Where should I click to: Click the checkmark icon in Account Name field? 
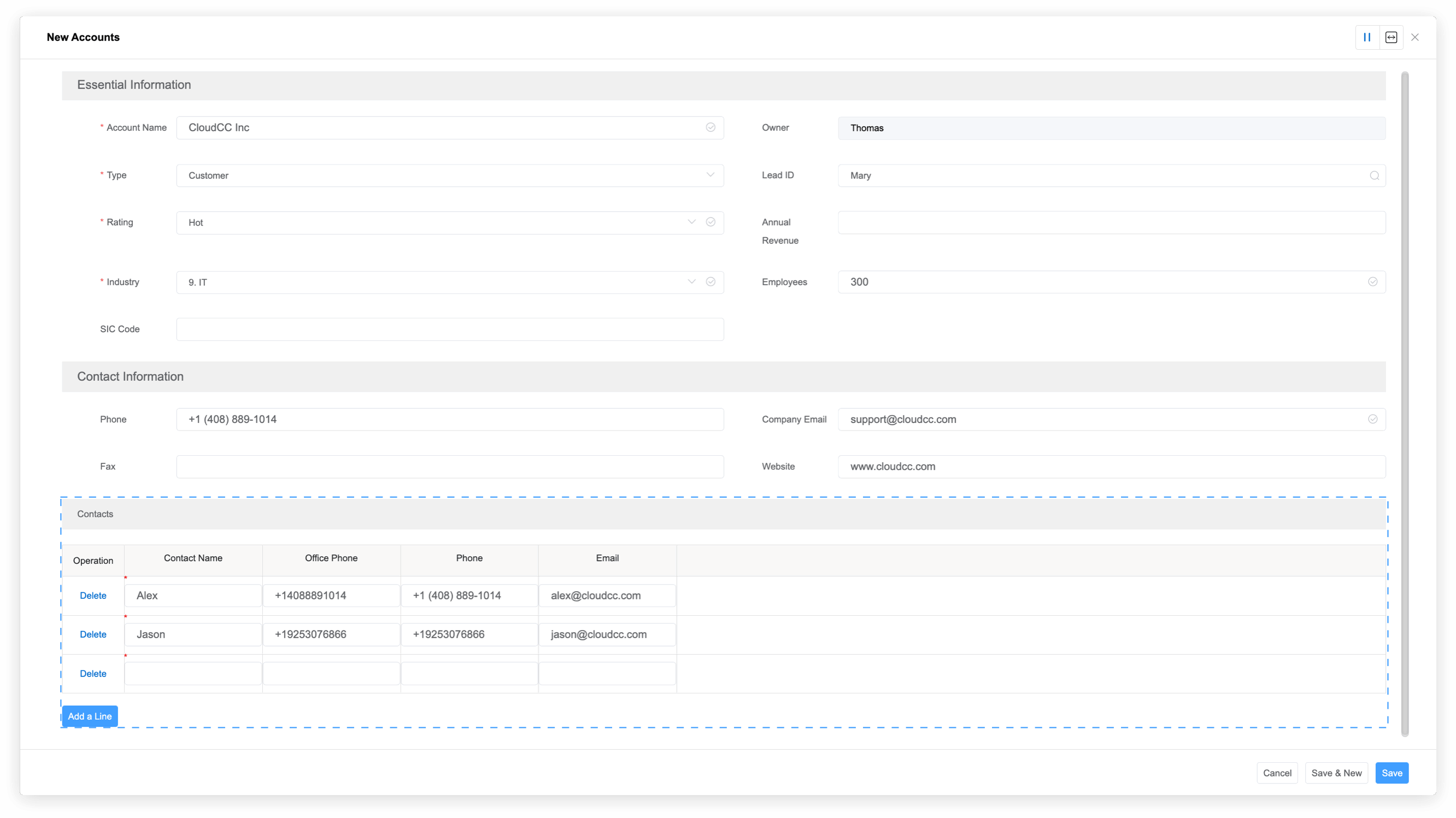coord(711,128)
